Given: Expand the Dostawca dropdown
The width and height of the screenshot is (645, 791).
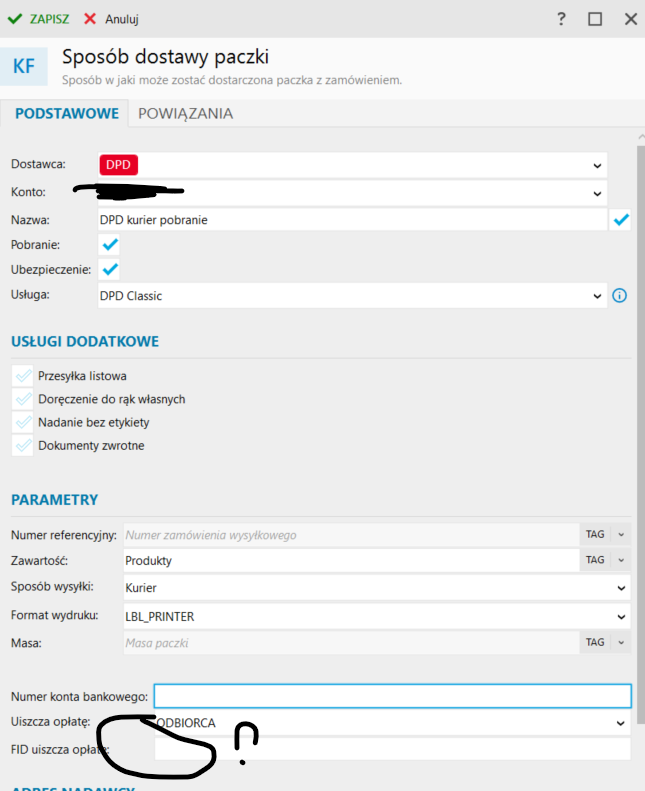Looking at the screenshot, I should pyautogui.click(x=597, y=166).
